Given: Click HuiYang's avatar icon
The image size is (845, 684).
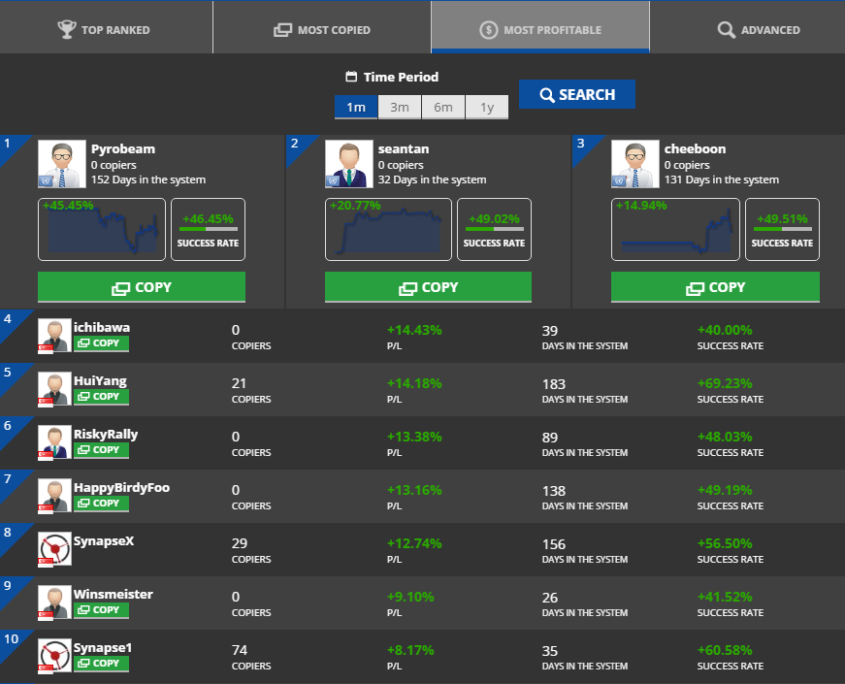Looking at the screenshot, I should [x=54, y=388].
